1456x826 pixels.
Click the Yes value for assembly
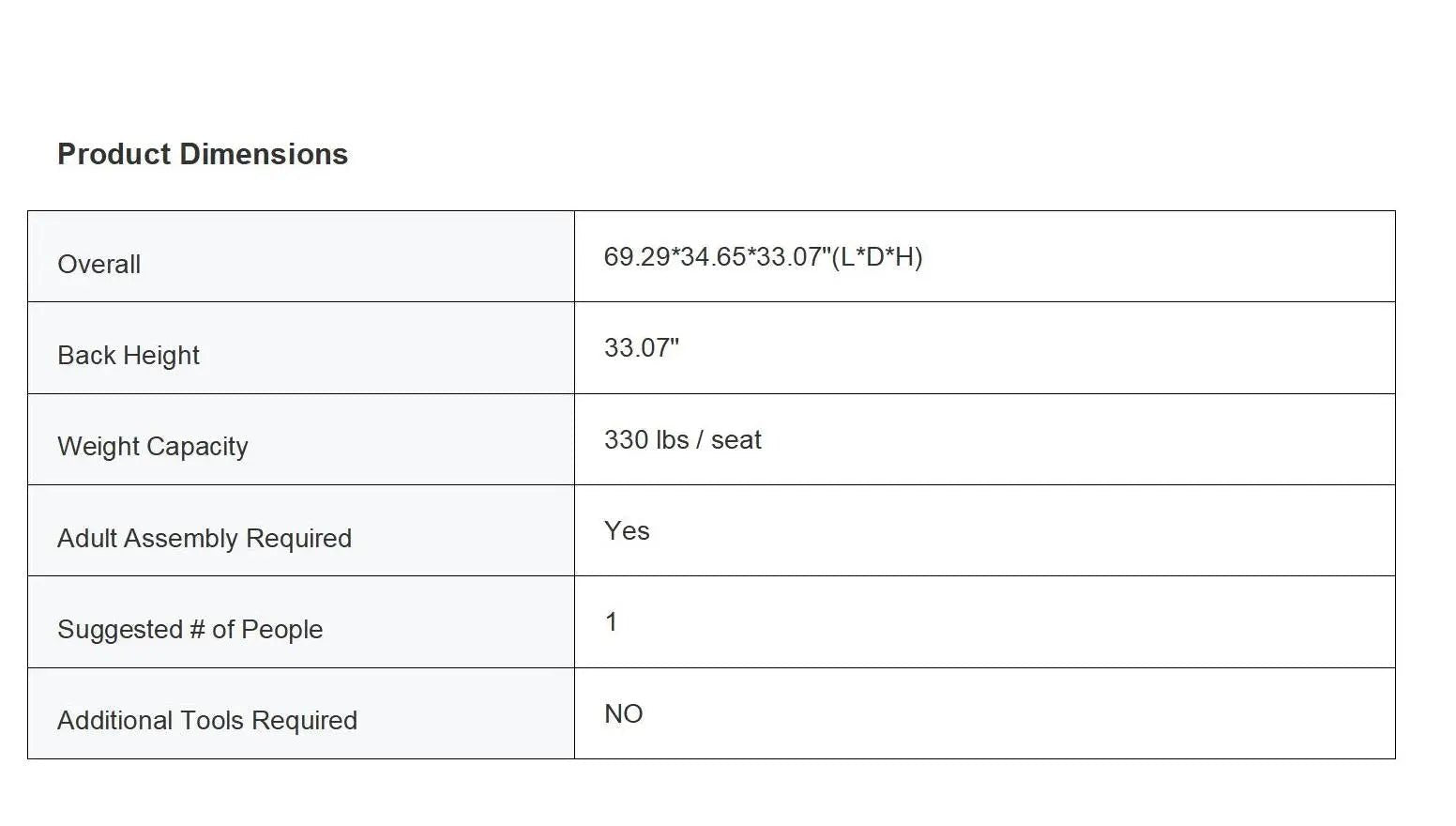coord(627,530)
